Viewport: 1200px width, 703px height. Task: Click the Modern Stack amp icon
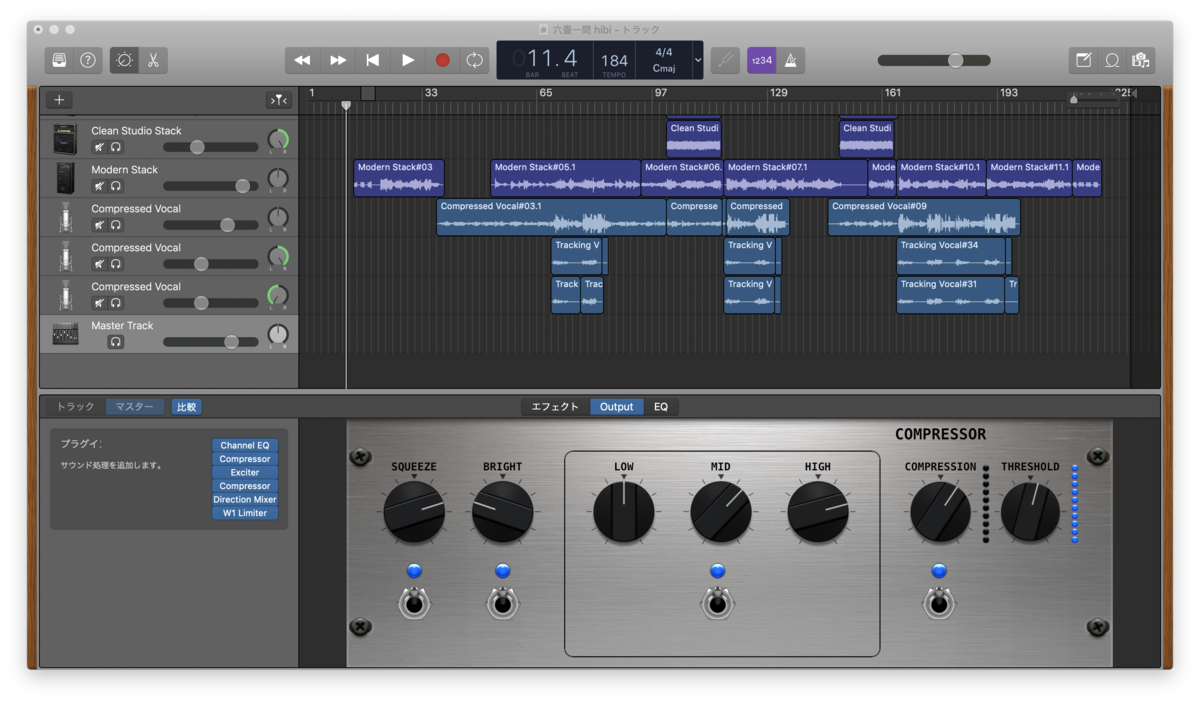pos(65,178)
